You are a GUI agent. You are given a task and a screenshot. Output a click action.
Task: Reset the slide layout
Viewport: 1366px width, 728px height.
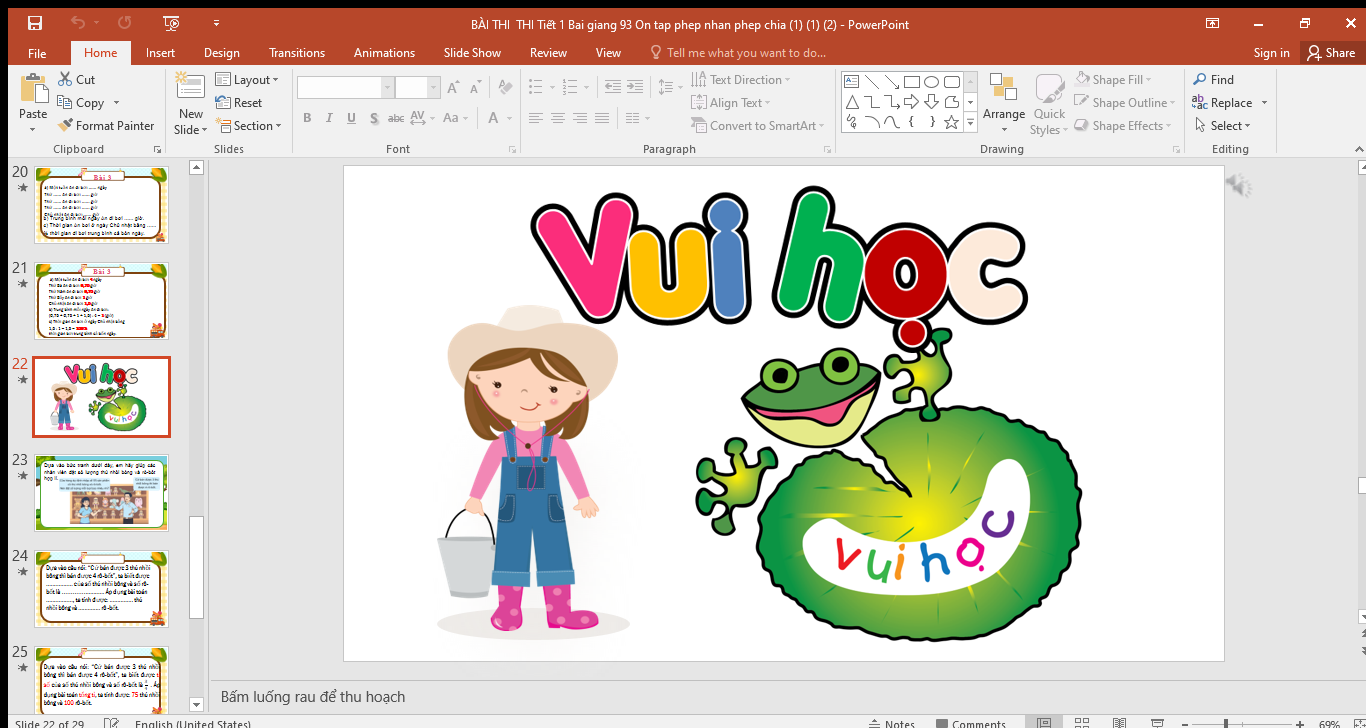point(238,102)
